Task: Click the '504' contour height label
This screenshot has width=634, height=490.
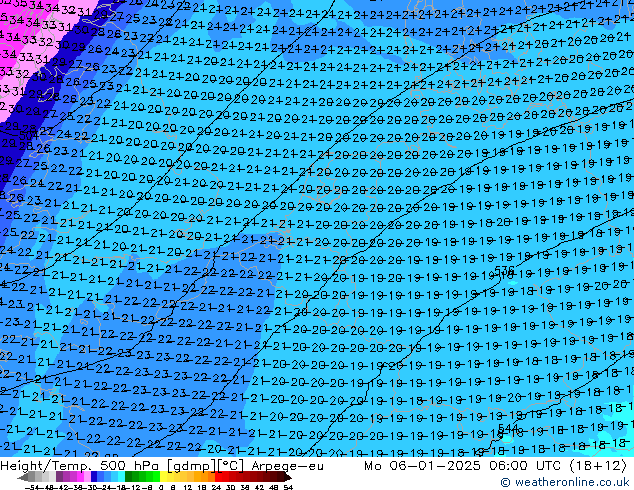Action: coord(28,135)
